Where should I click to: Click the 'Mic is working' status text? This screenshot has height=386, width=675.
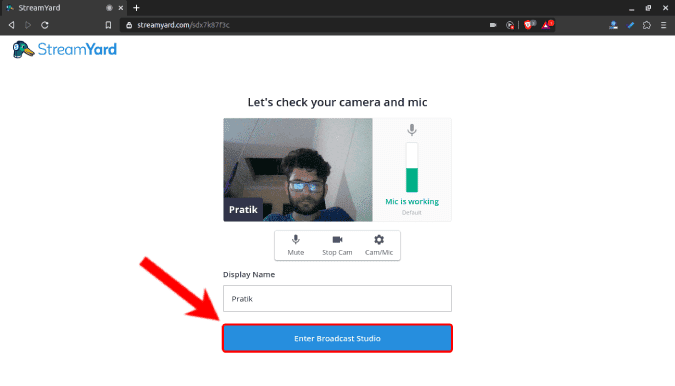click(412, 201)
